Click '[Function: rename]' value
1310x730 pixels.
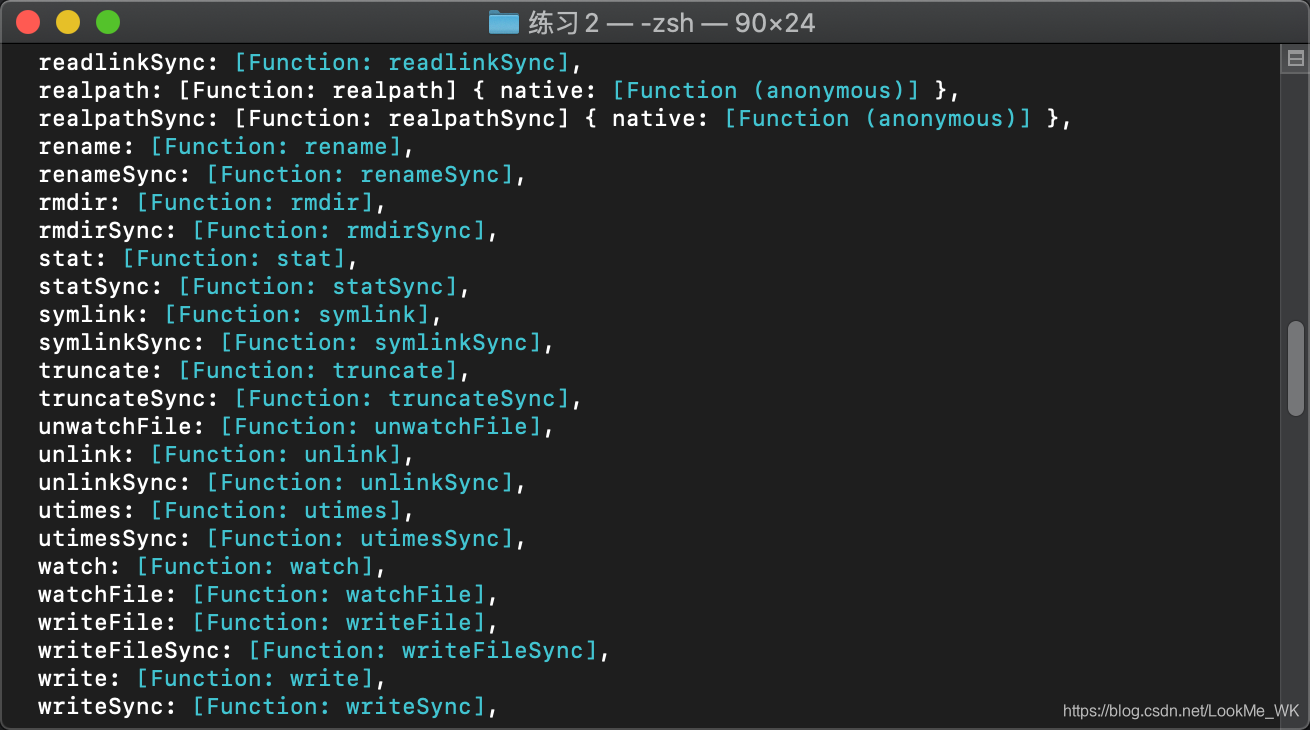[x=276, y=147]
